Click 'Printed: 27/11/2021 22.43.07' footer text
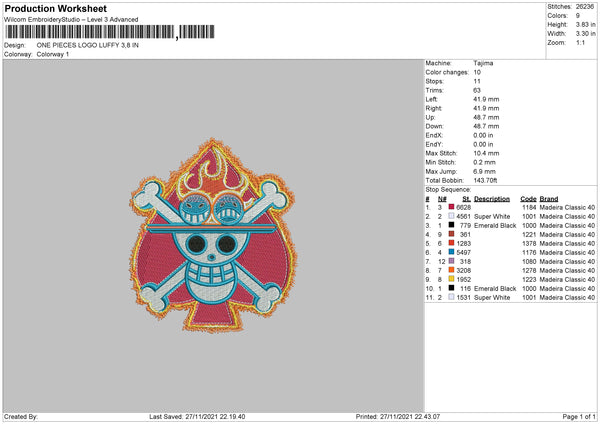This screenshot has height=424, width=600. [398, 416]
